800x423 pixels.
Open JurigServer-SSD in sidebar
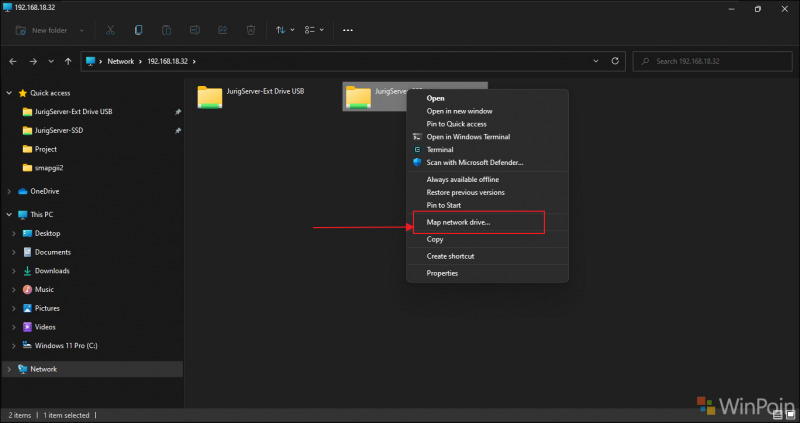(59, 131)
